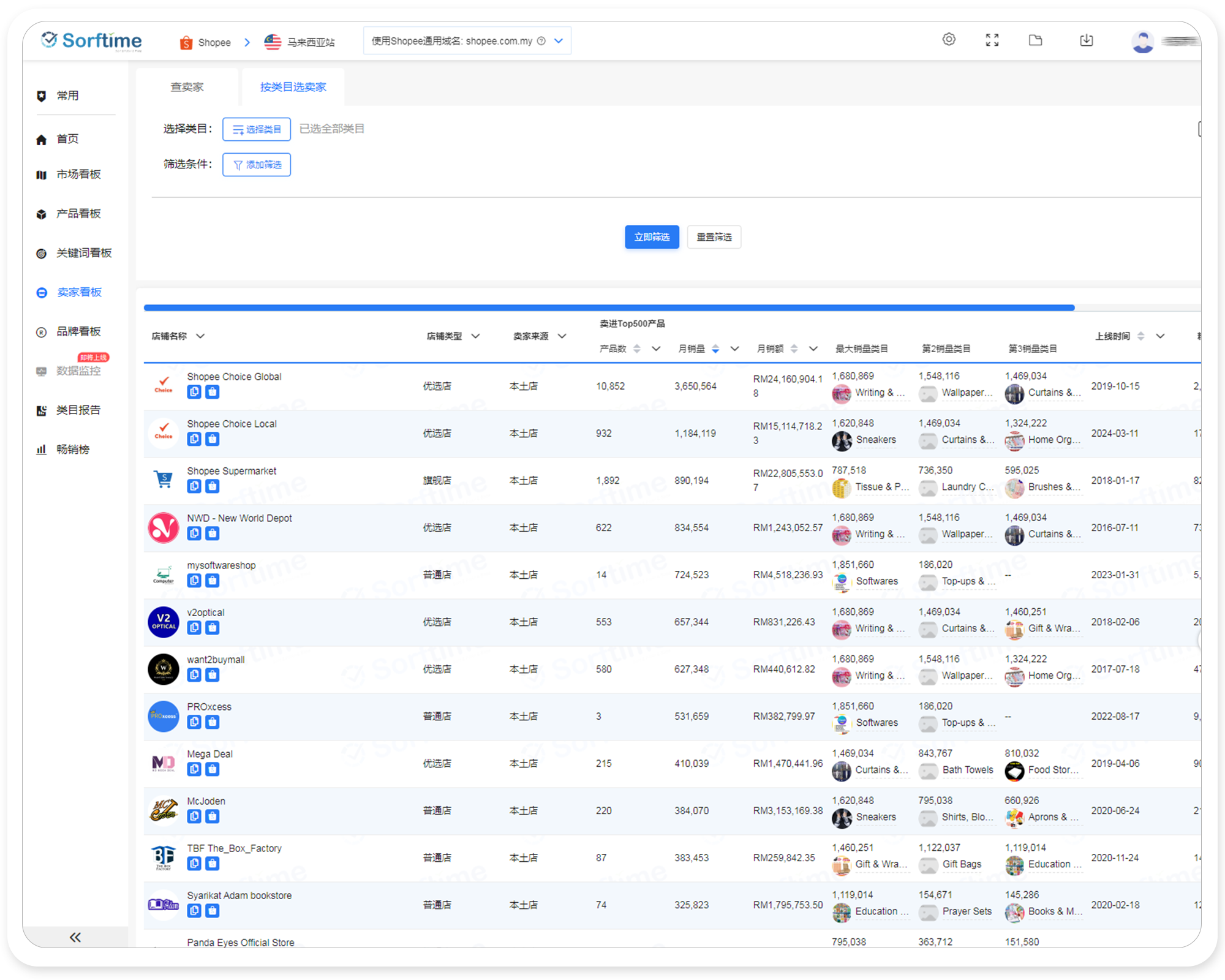Screen dimensions: 1225x980
Task: Click the download icon in top bar
Action: click(1086, 40)
